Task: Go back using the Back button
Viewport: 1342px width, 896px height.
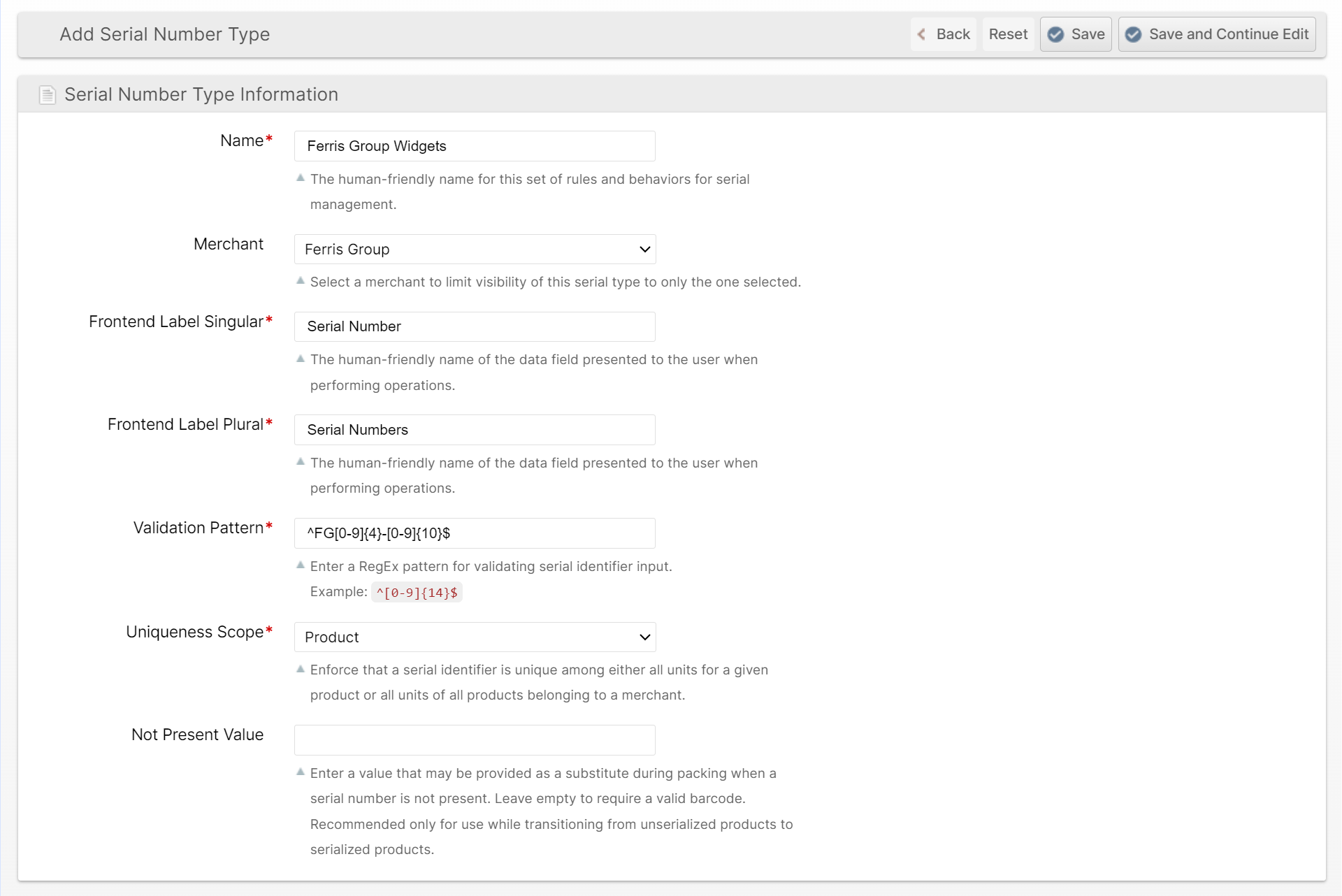Action: 944,34
